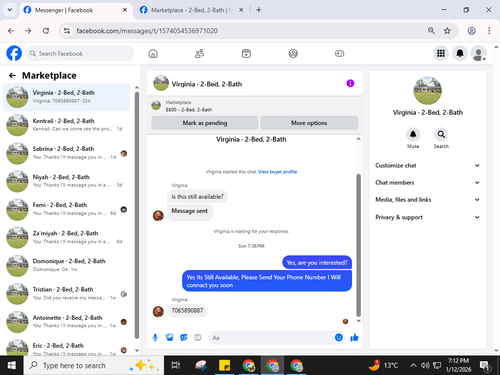Open the purple conversation information icon
Image resolution: width=500 pixels, height=375 pixels.
350,83
